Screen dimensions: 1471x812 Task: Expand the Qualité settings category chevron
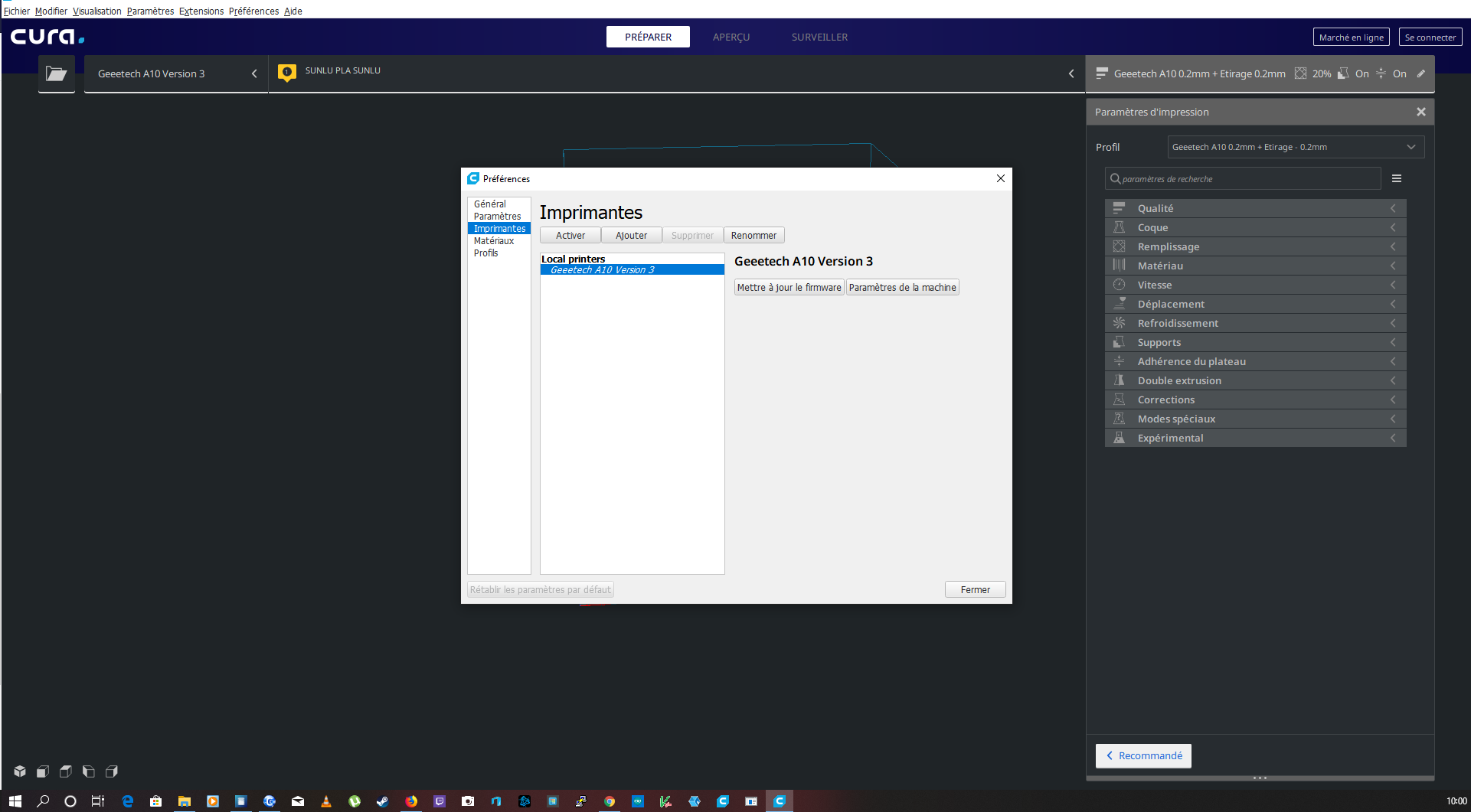[1394, 208]
